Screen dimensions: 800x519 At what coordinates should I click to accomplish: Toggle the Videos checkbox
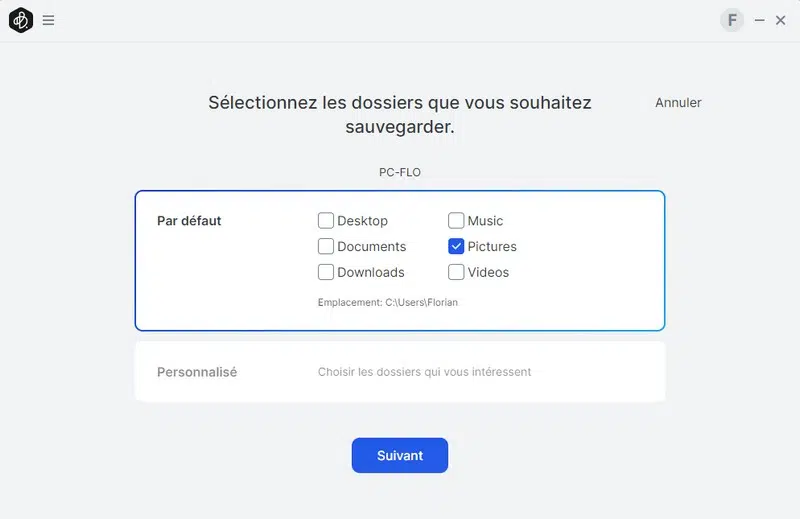pyautogui.click(x=456, y=272)
